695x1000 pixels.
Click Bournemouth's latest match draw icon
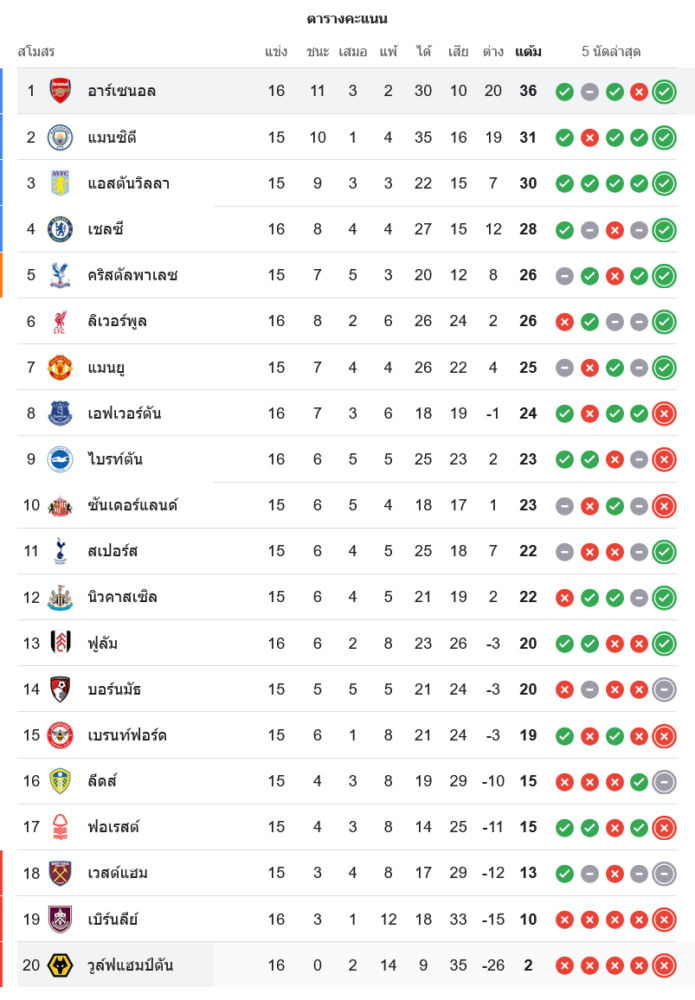point(664,690)
